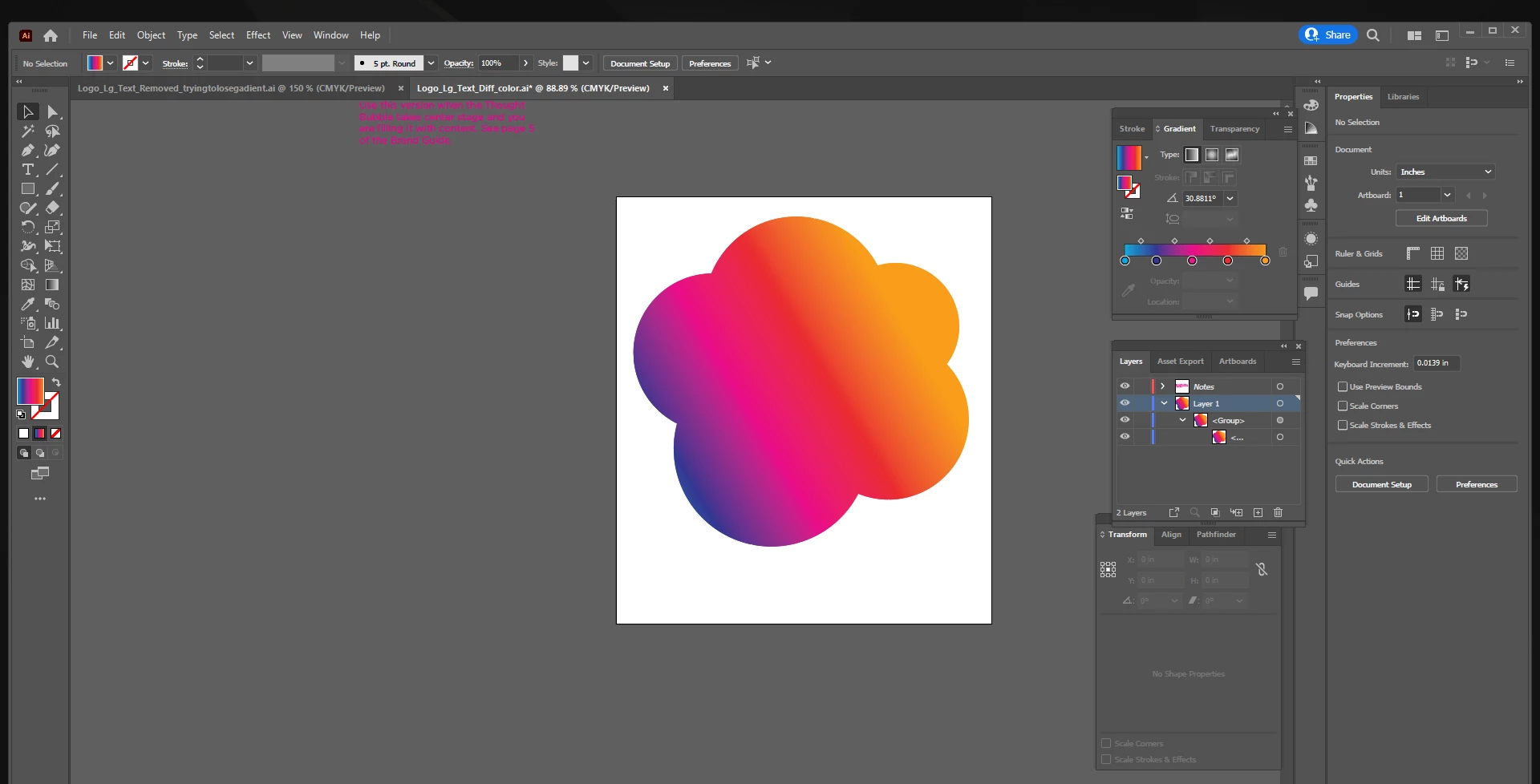Collapse Layer 1 contents
1540x784 pixels.
coord(1164,403)
